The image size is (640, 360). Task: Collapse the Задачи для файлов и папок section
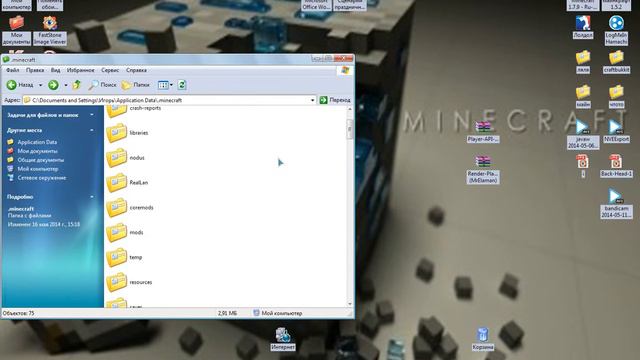click(92, 115)
